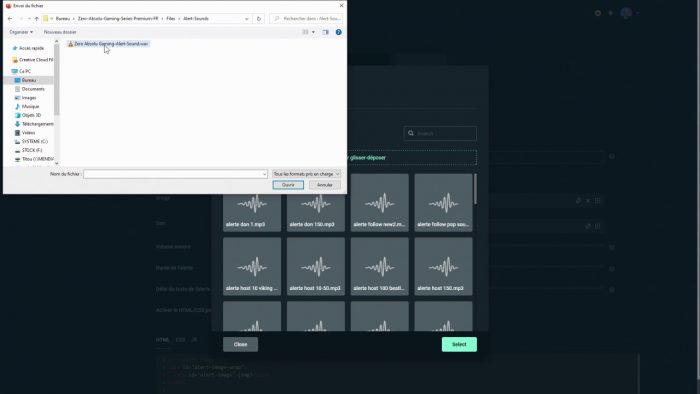Open Musique folder in sidebar
Image resolution: width=700 pixels, height=394 pixels.
point(27,107)
